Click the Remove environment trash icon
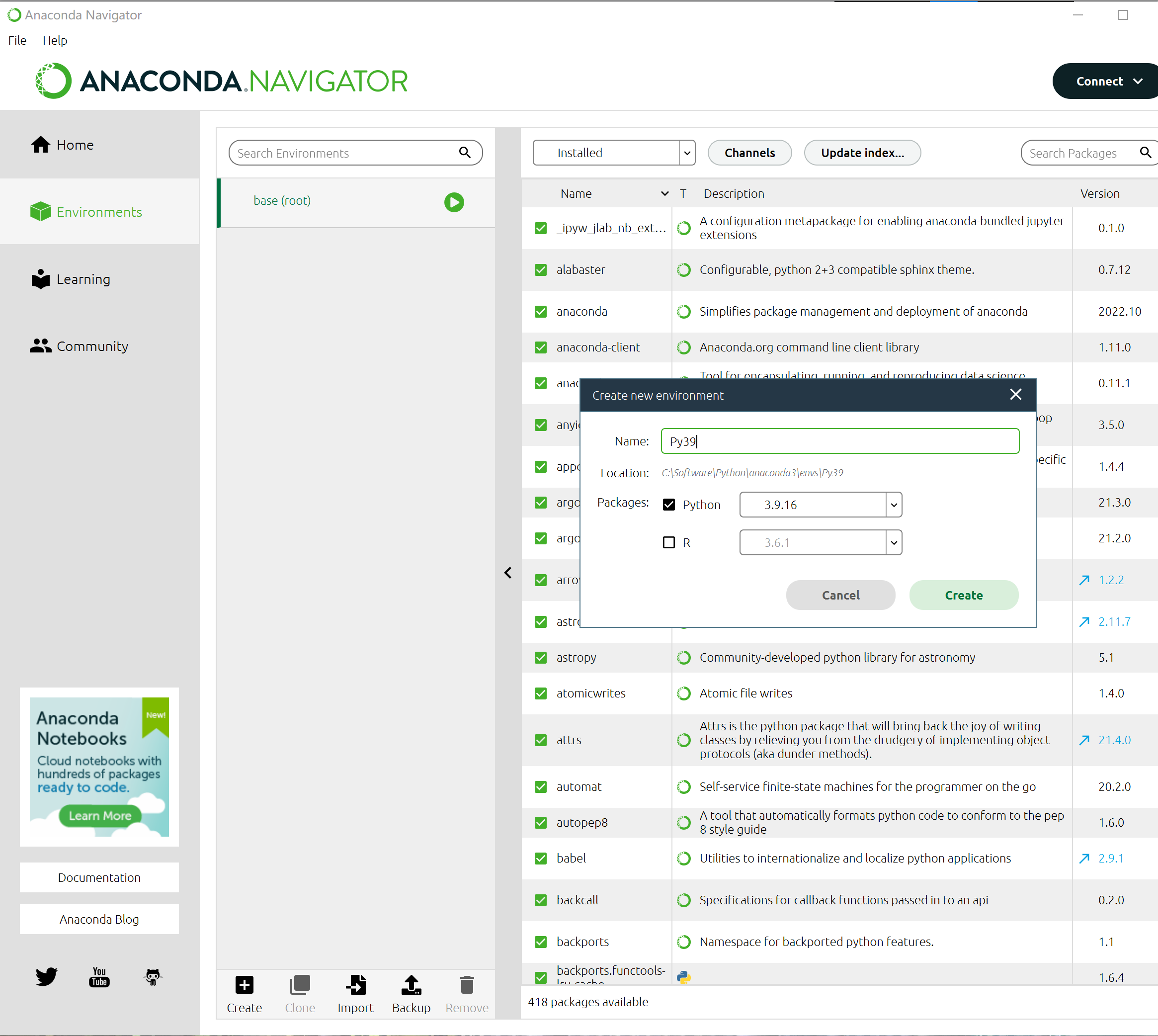Screen dimensions: 1158x1036 [x=467, y=985]
